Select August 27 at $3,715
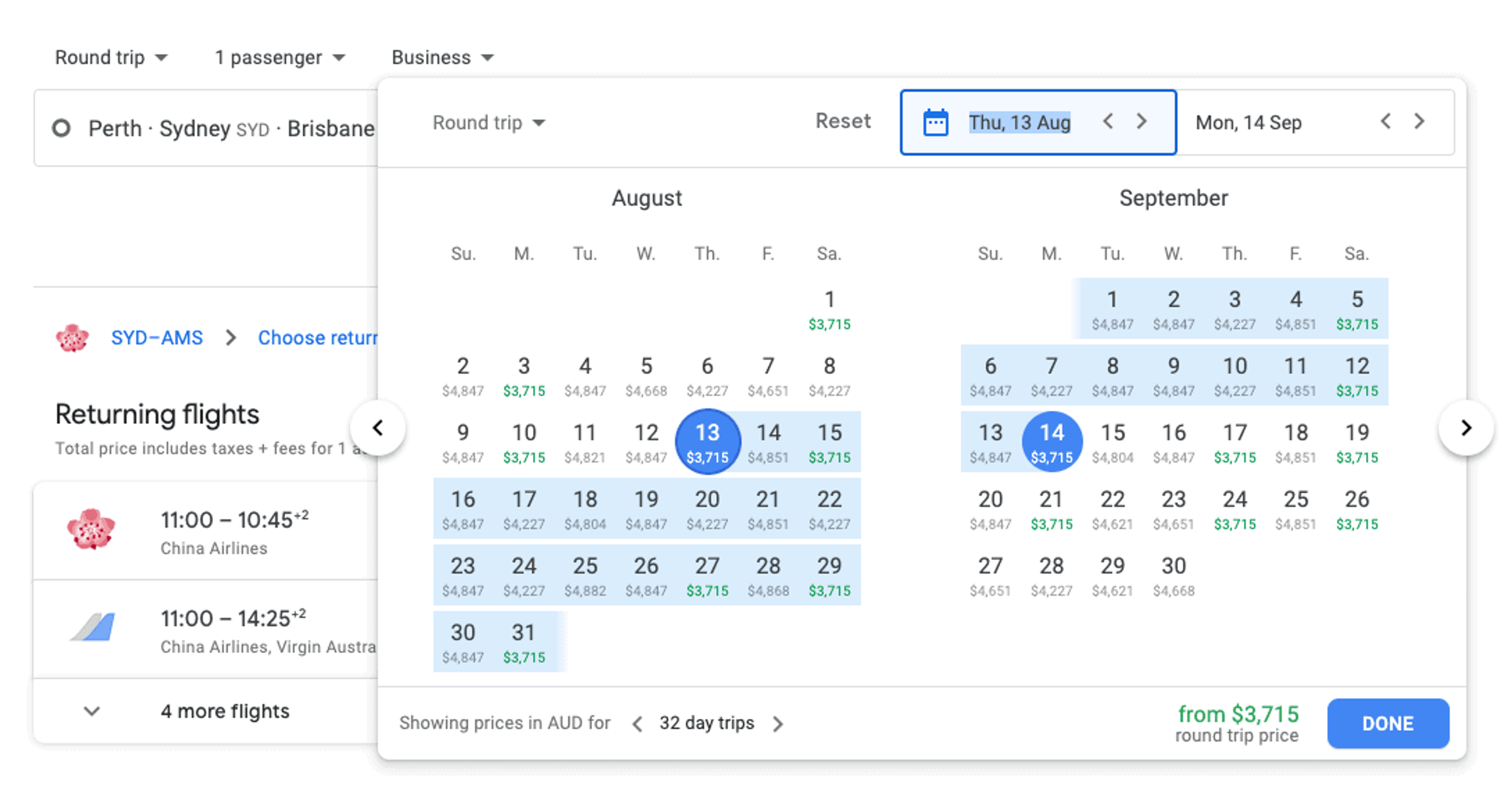 tap(707, 575)
